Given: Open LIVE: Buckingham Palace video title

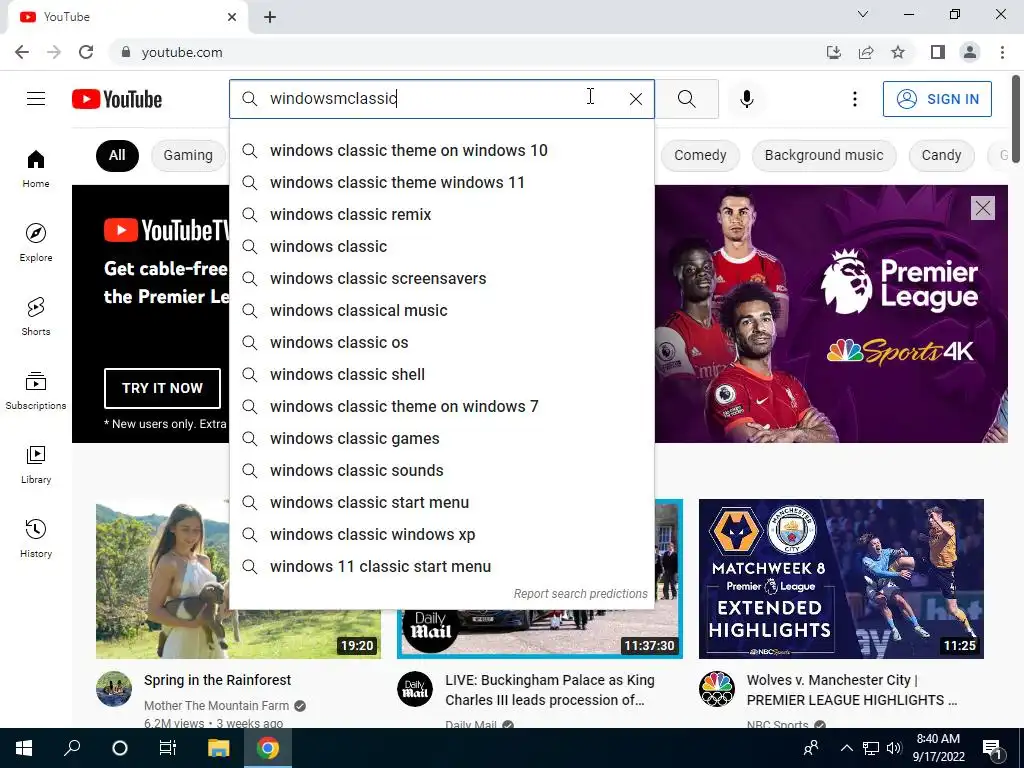Looking at the screenshot, I should (550, 690).
